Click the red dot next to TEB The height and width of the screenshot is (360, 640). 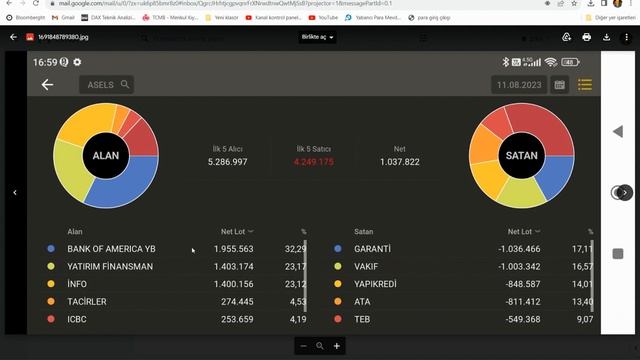point(338,319)
